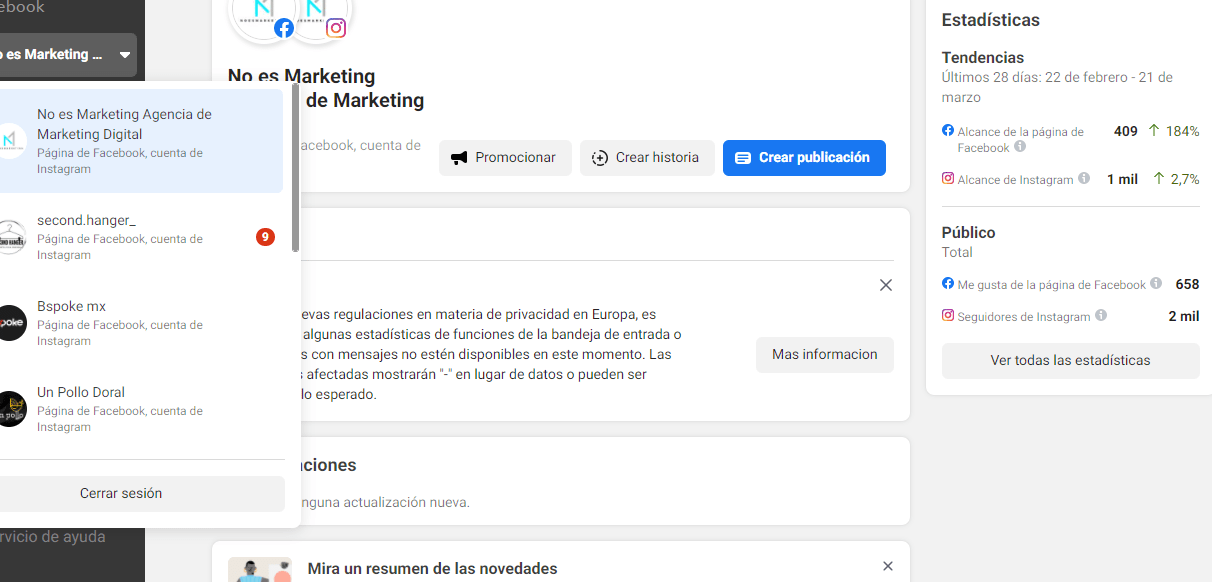Image resolution: width=1212 pixels, height=582 pixels.
Task: Click the account list scrollbar
Action: click(x=295, y=170)
